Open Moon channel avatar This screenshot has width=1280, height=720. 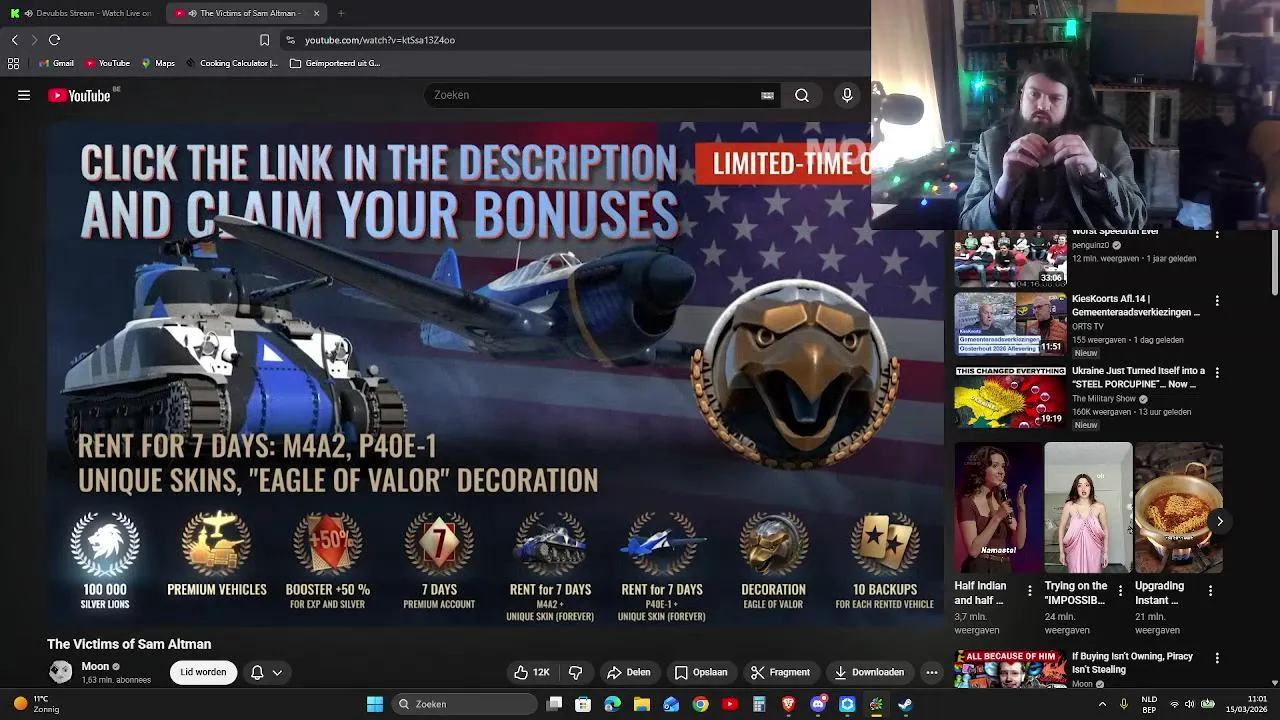[61, 672]
